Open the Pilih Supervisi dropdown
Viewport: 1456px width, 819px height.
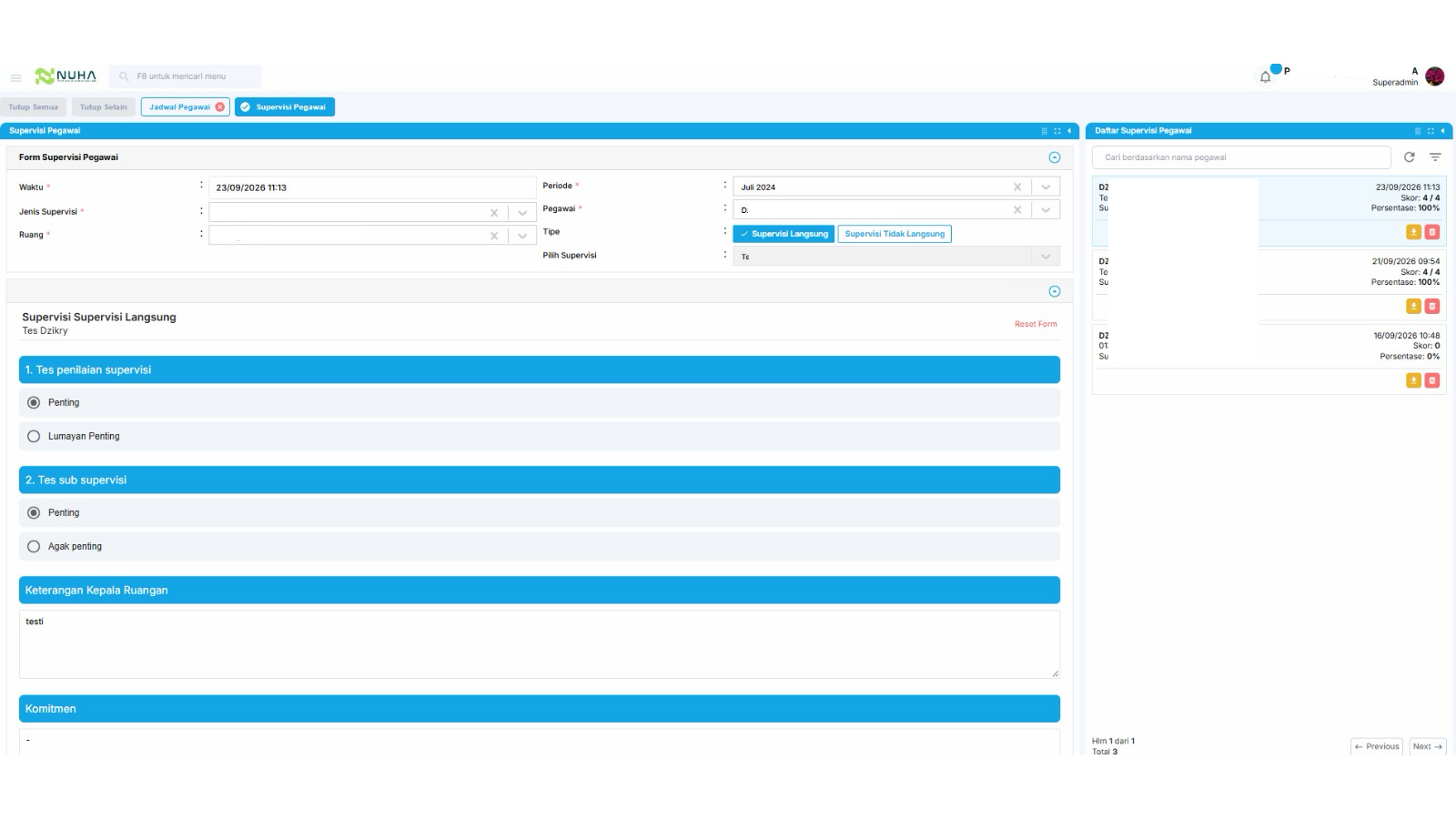896,257
